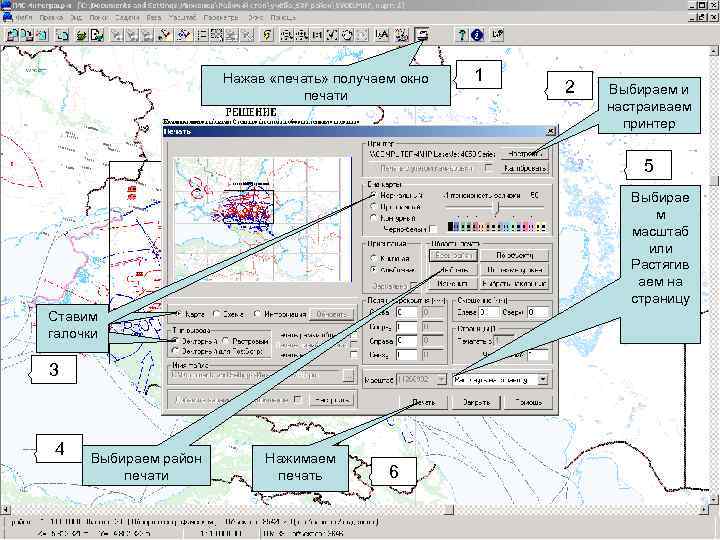Toggle the Черно-белая checkbox

tap(433, 228)
